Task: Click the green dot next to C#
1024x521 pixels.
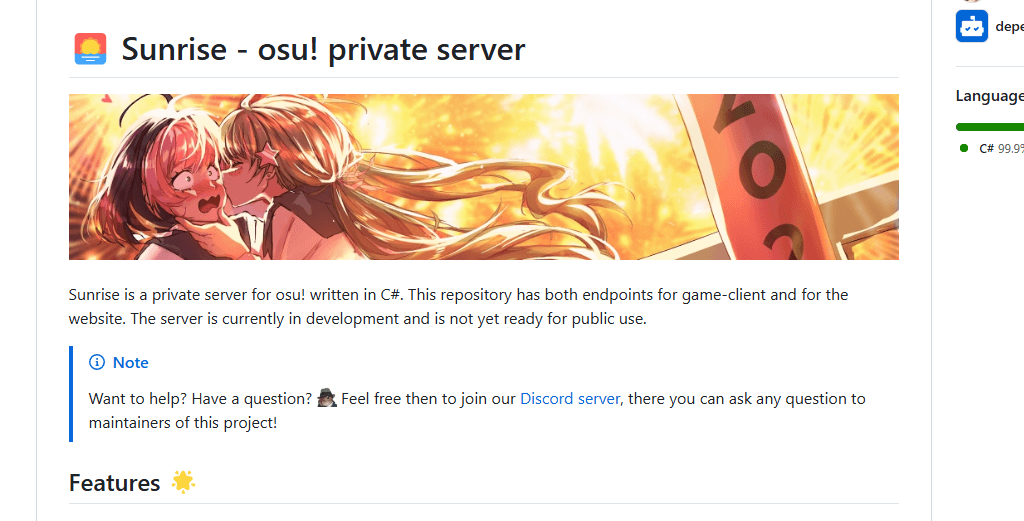Action: [964, 148]
